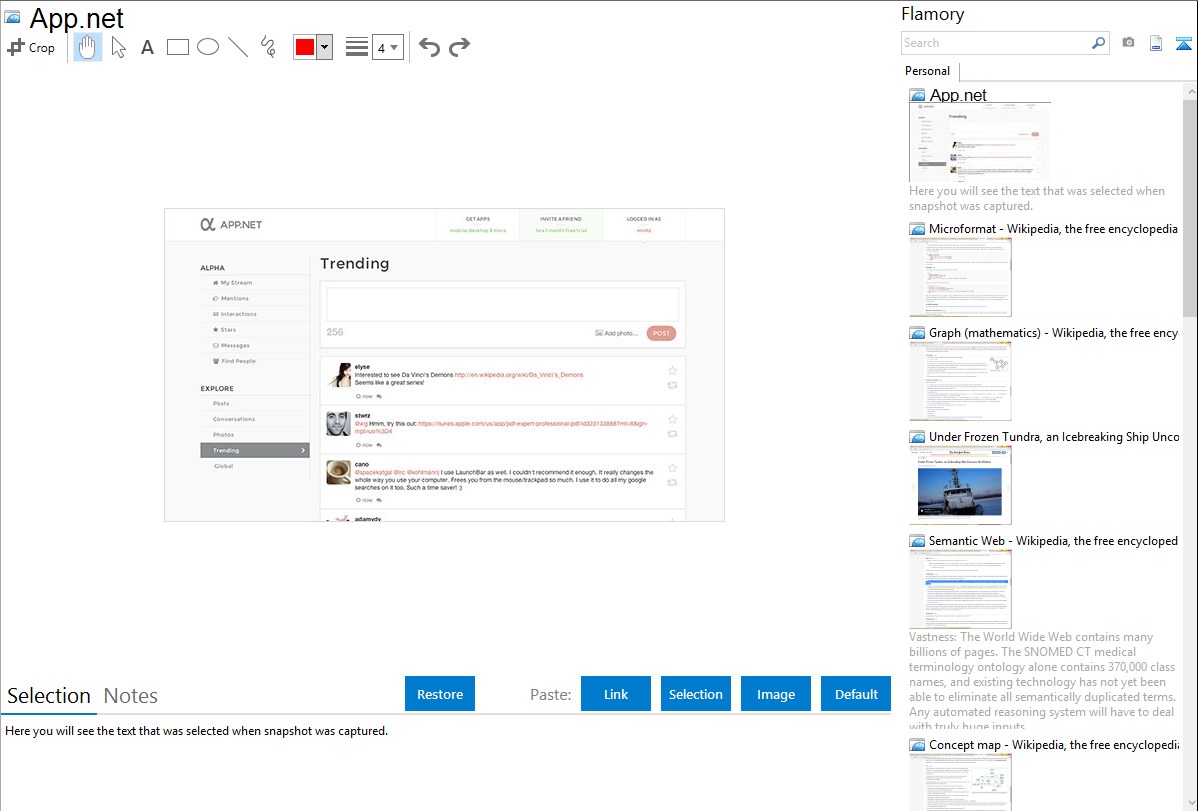Click the App.net title in snapshot list
1198x811 pixels.
[958, 95]
